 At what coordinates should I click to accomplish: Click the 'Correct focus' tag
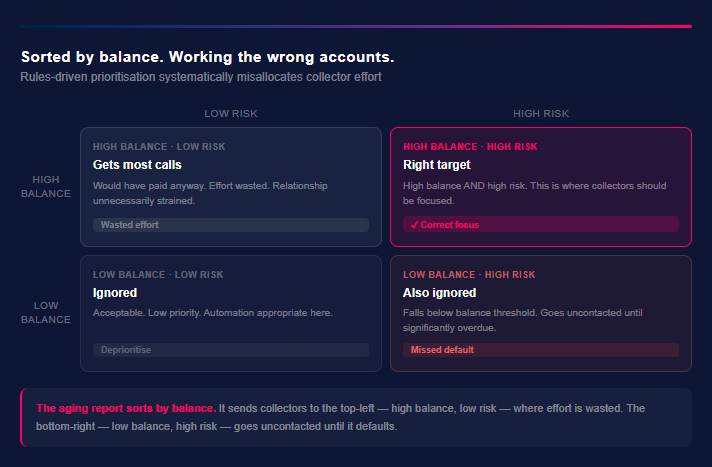(x=541, y=224)
